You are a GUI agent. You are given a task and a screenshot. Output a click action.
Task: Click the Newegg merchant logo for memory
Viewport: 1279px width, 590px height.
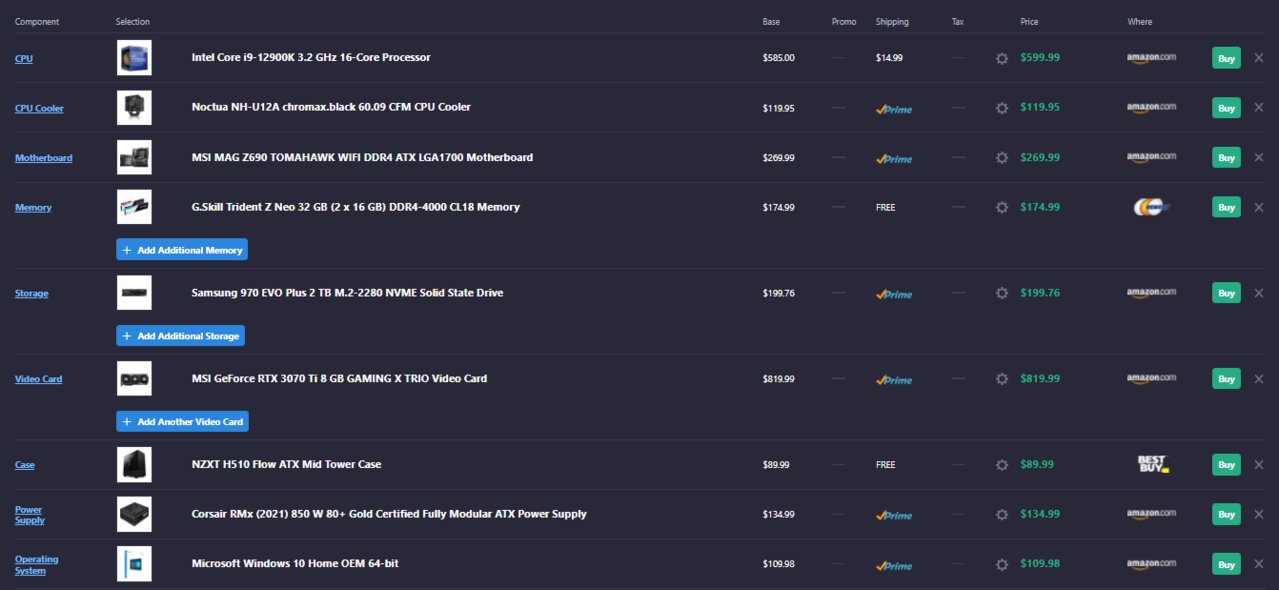pyautogui.click(x=1151, y=207)
